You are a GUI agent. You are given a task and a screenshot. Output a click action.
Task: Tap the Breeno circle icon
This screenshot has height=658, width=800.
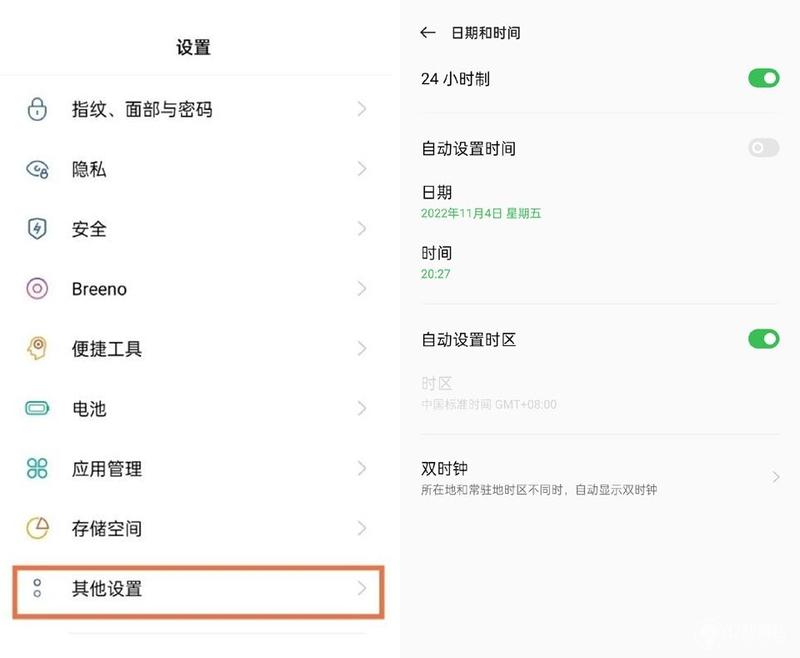click(37, 289)
